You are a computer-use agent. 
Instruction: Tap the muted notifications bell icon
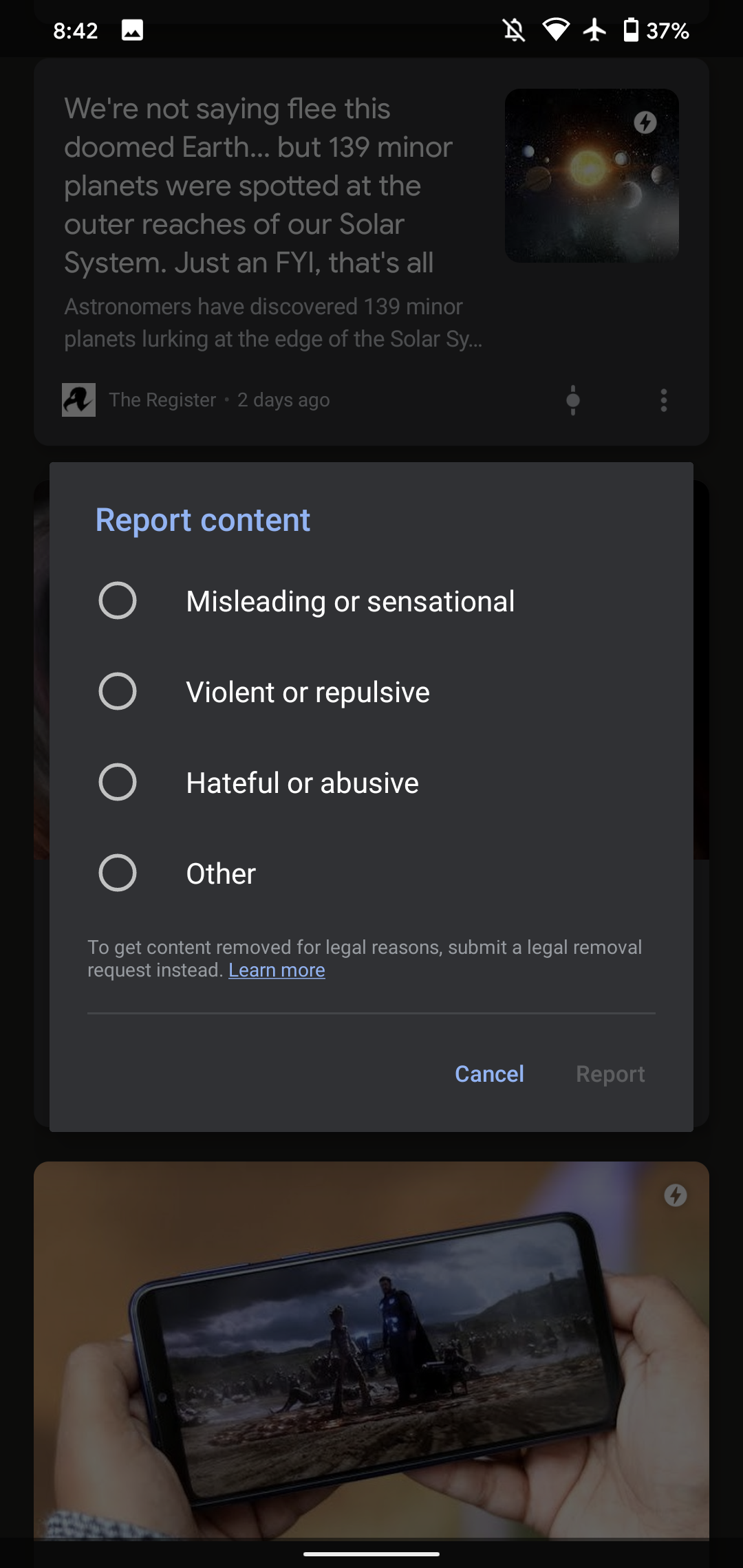click(515, 29)
